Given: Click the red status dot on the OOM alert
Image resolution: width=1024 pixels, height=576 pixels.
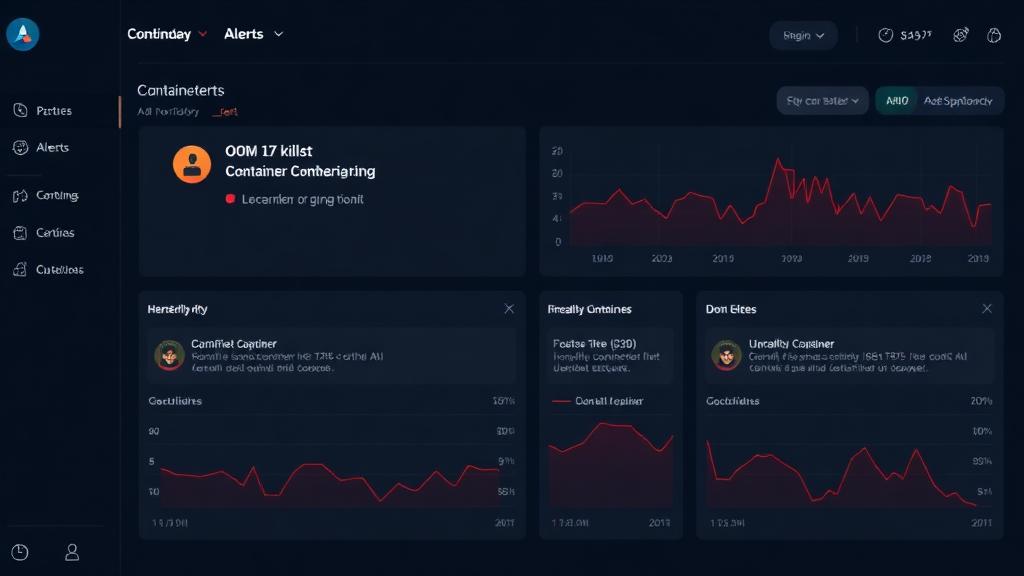Looking at the screenshot, I should click(x=232, y=199).
